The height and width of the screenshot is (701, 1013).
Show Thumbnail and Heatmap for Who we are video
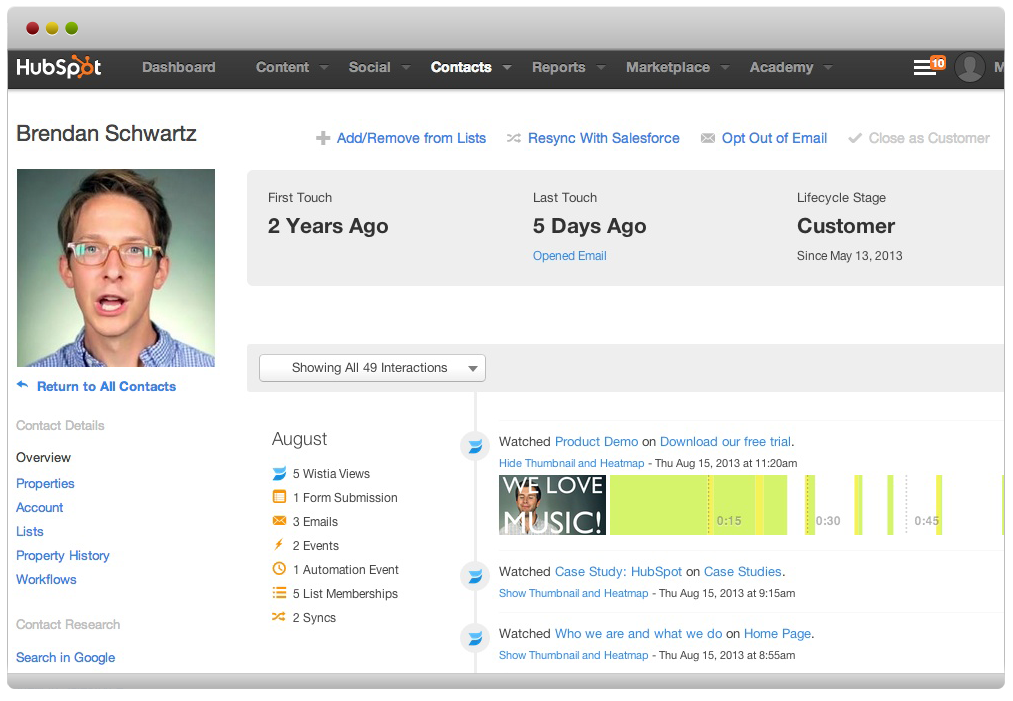[573, 655]
